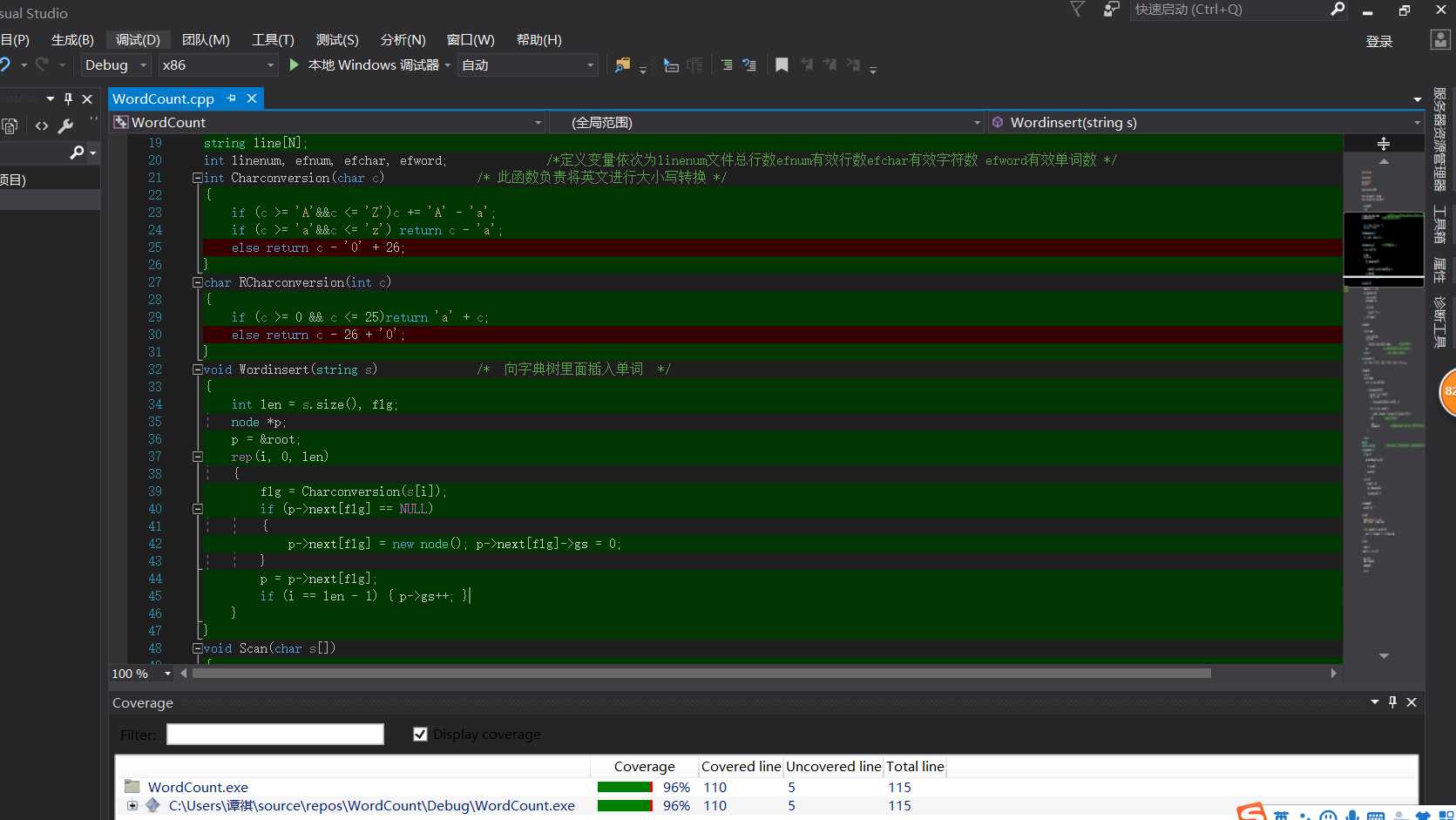Open the 团队(M) menu
This screenshot has width=1456, height=820.
click(206, 40)
